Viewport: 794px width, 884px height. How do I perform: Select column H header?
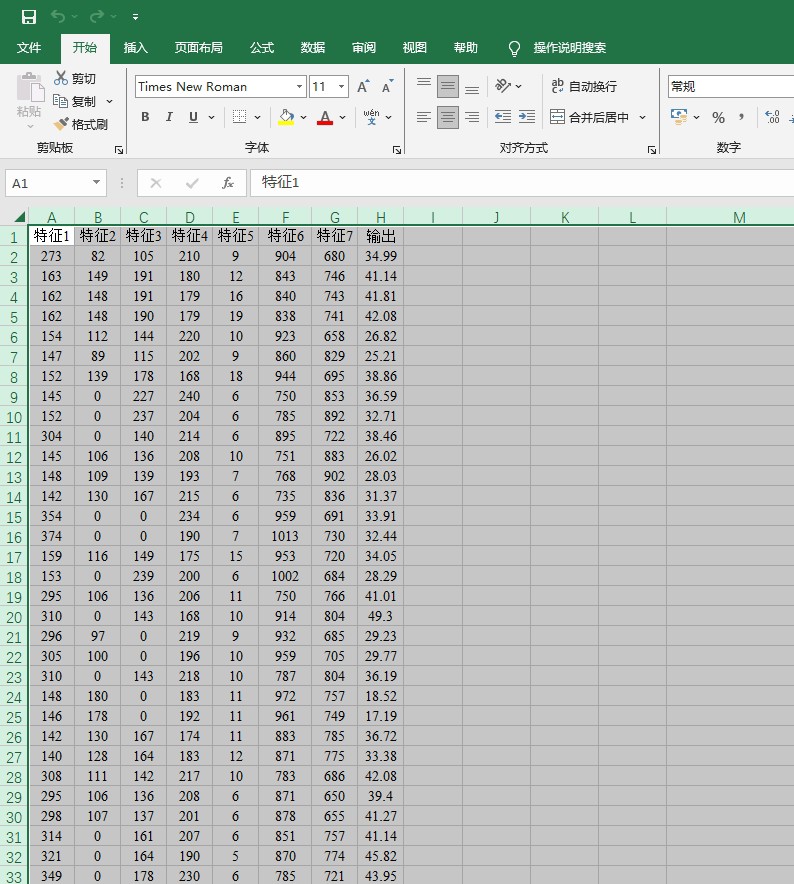pyautogui.click(x=381, y=217)
